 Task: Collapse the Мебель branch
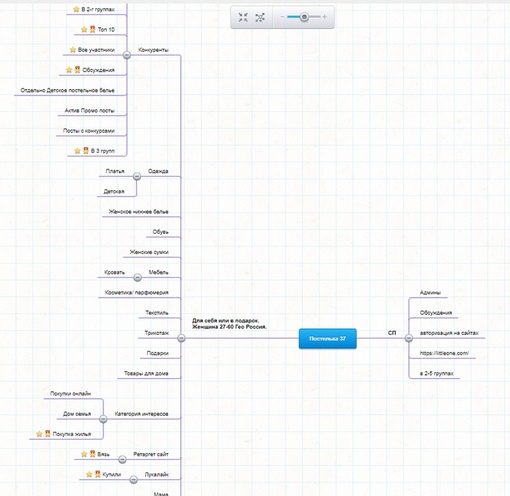[x=137, y=277]
